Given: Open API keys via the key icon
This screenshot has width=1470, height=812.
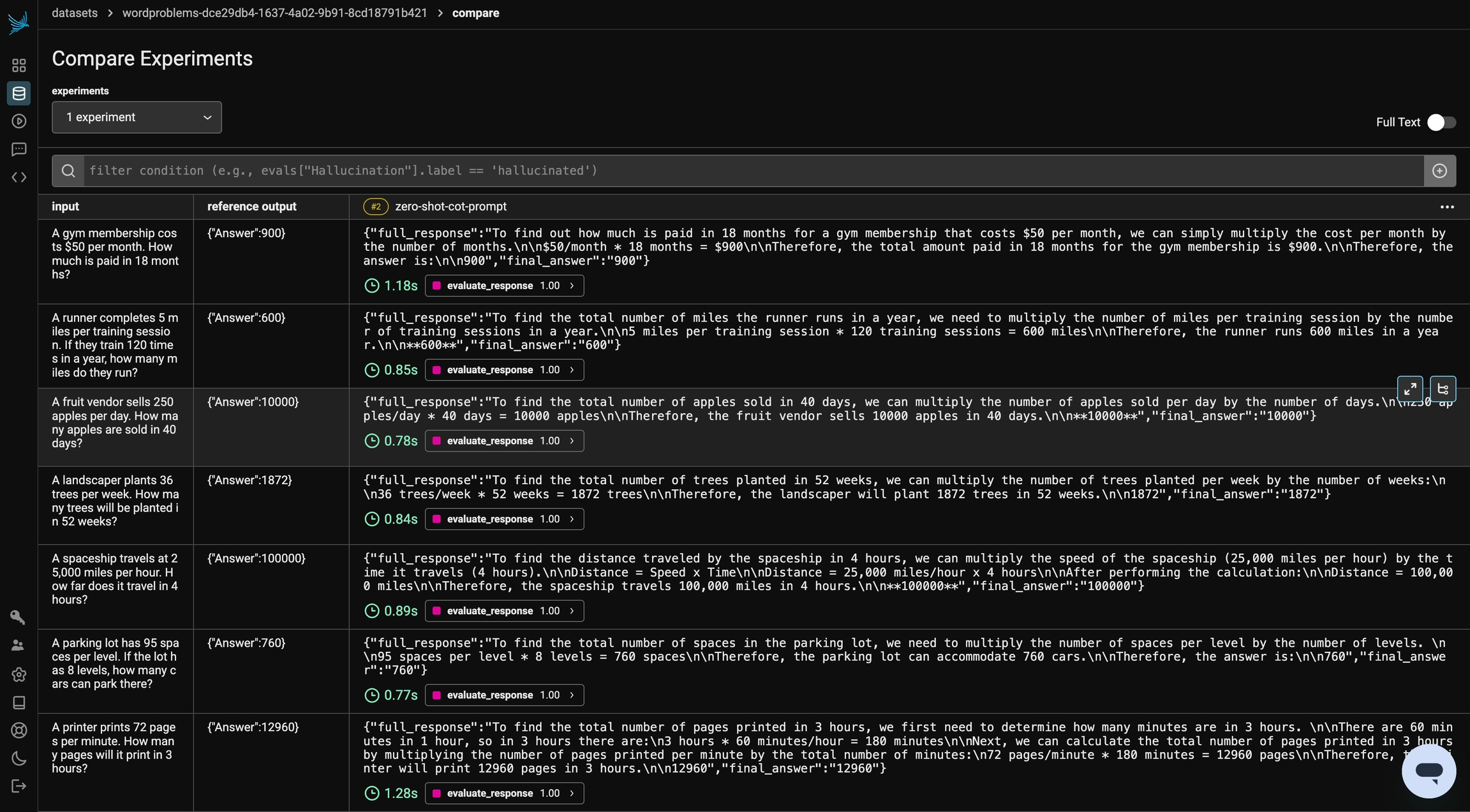Looking at the screenshot, I should [18, 617].
